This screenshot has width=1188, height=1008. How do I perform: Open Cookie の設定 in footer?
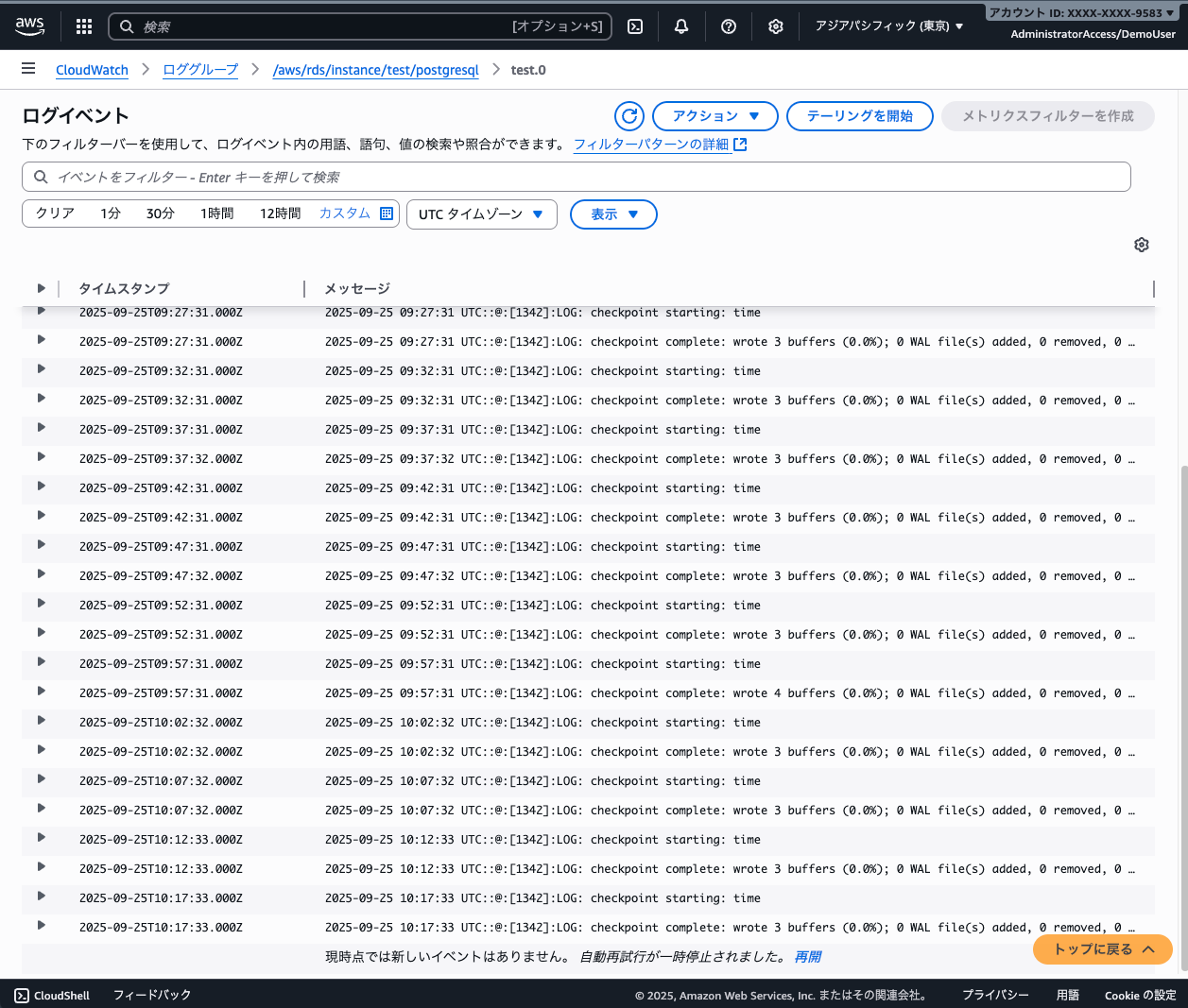1141,995
